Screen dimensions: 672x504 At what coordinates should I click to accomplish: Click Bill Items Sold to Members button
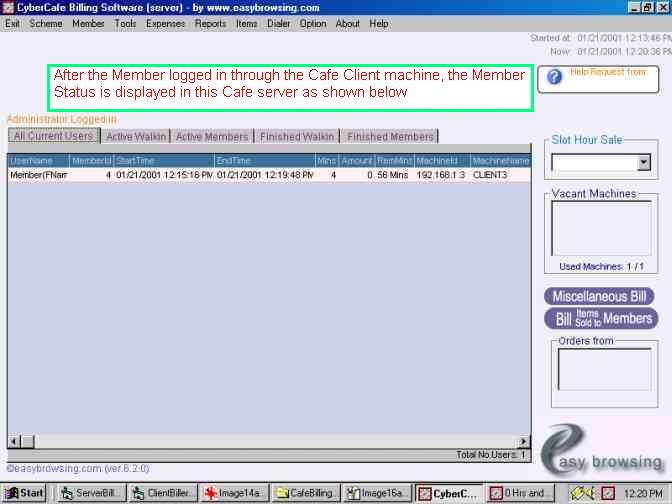coord(600,318)
